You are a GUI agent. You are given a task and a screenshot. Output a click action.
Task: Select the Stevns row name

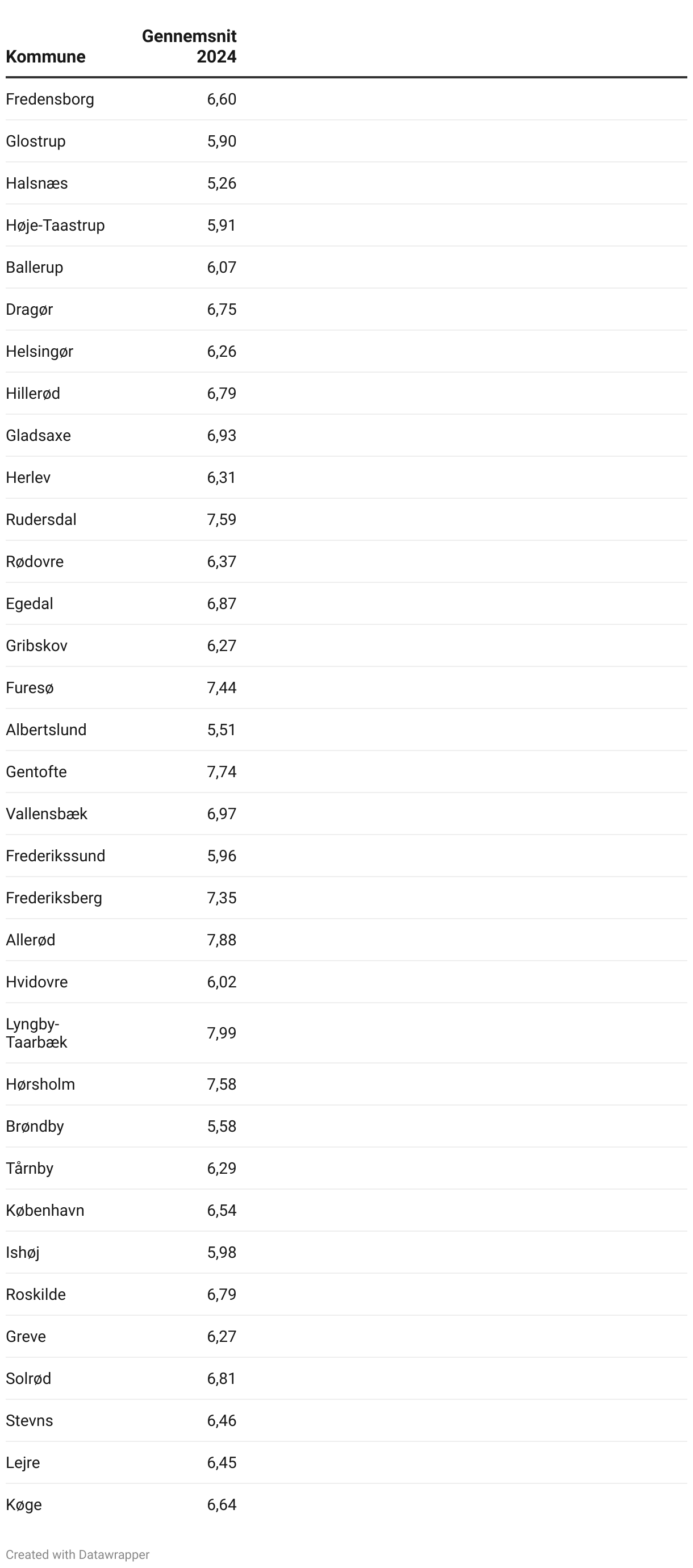(29, 1420)
